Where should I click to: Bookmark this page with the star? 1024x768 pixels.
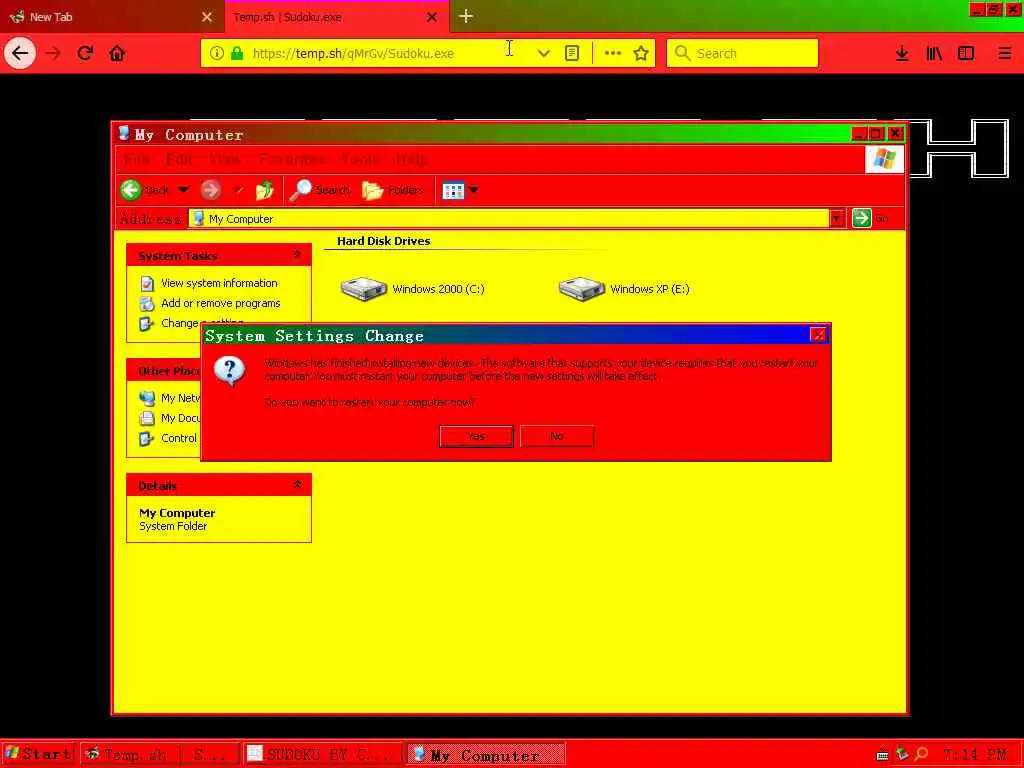point(641,53)
